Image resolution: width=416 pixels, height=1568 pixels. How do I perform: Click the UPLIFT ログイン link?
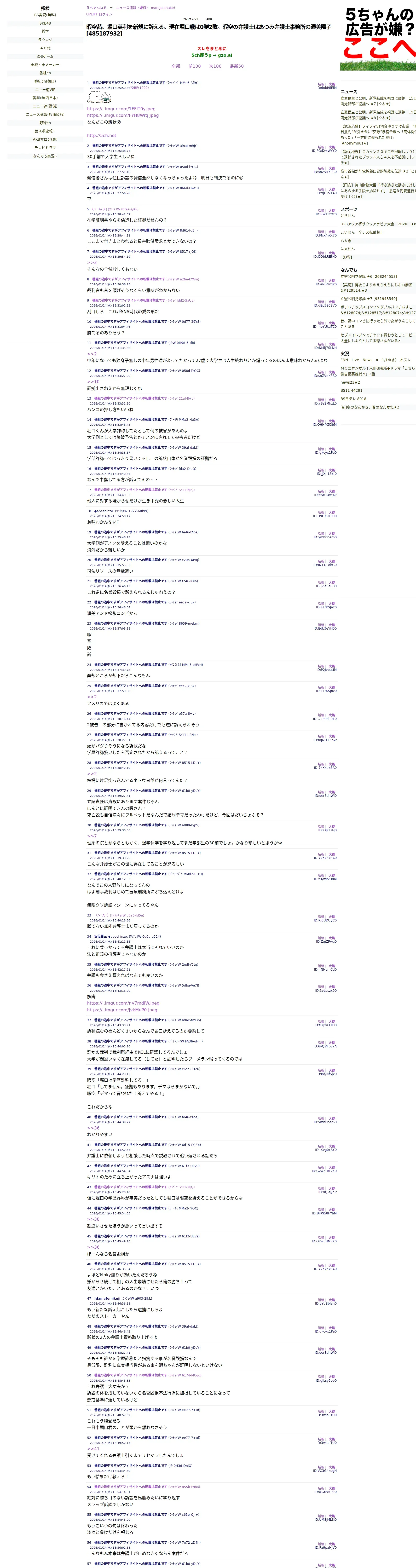[x=99, y=14]
